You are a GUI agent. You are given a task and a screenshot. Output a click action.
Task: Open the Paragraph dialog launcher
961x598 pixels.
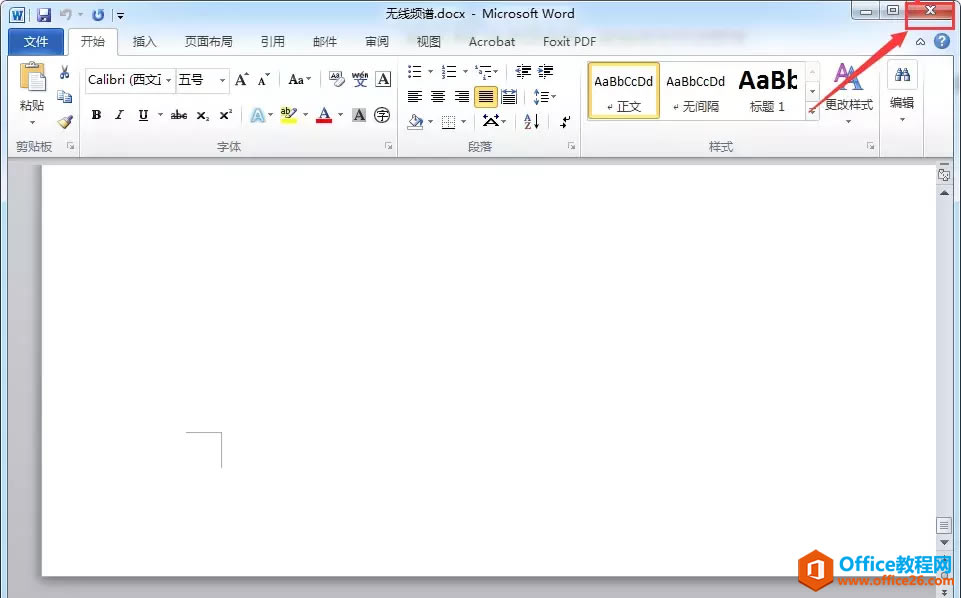571,146
